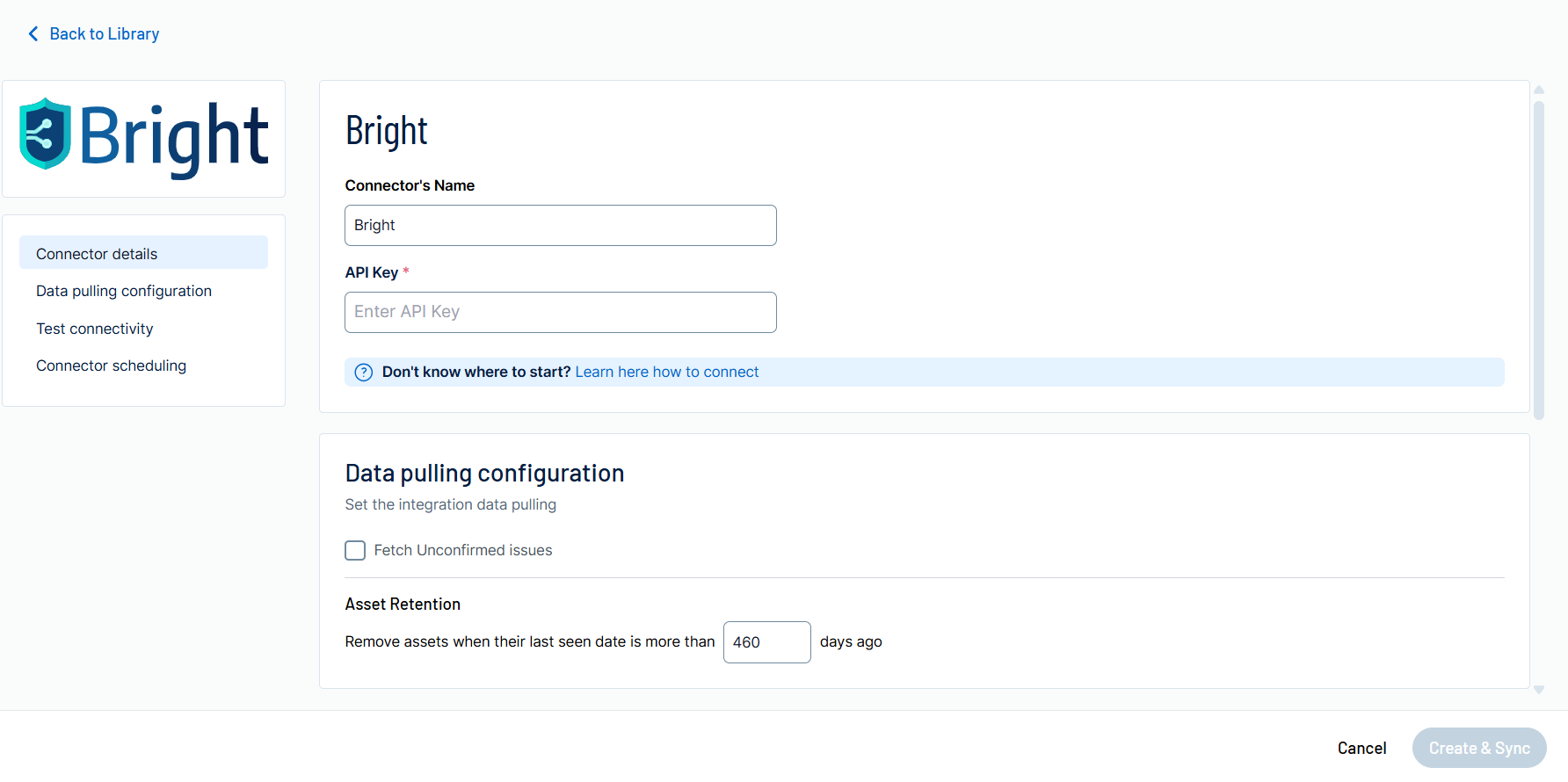Screen dimensions: 1568x782
Task: Click the Bright shield logo icon
Action: [45, 134]
